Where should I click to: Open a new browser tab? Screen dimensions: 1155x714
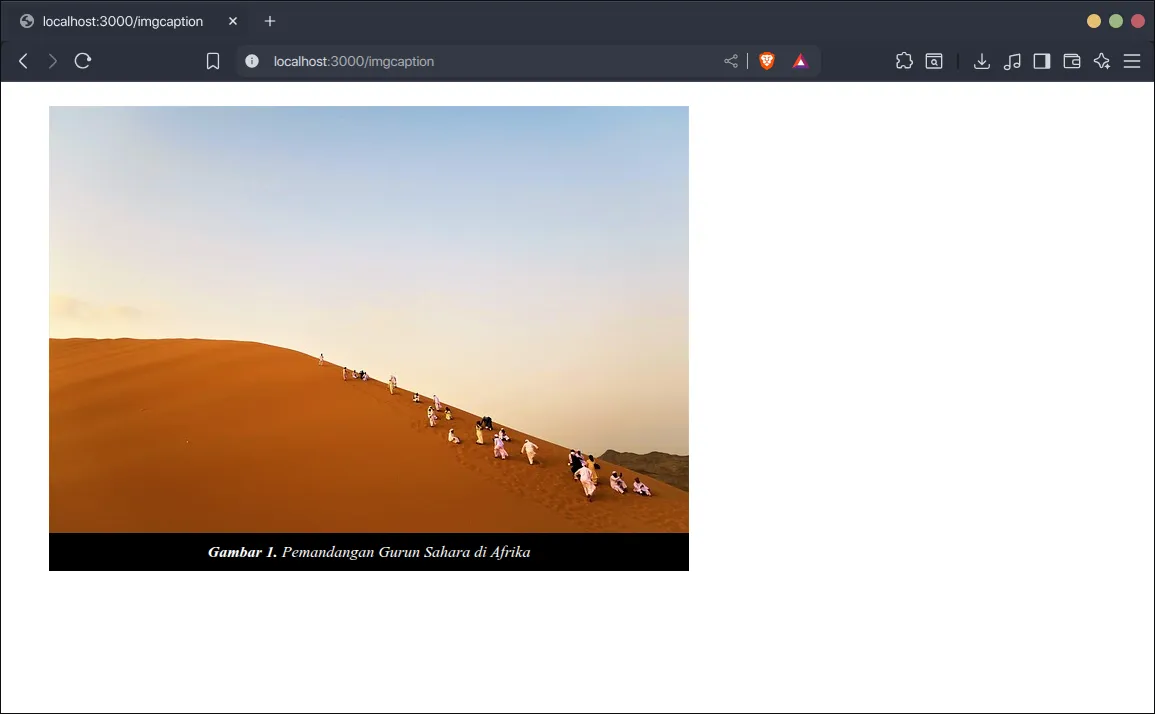coord(269,20)
